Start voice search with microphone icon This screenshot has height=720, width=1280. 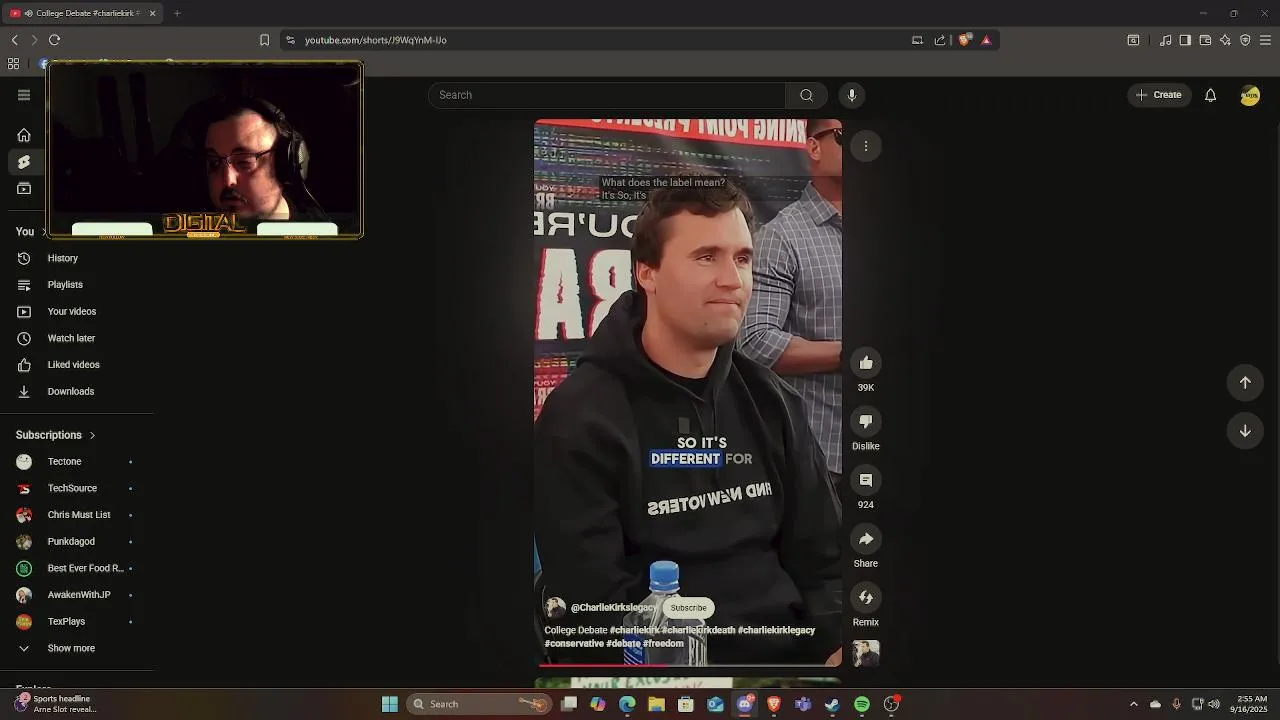(x=852, y=95)
